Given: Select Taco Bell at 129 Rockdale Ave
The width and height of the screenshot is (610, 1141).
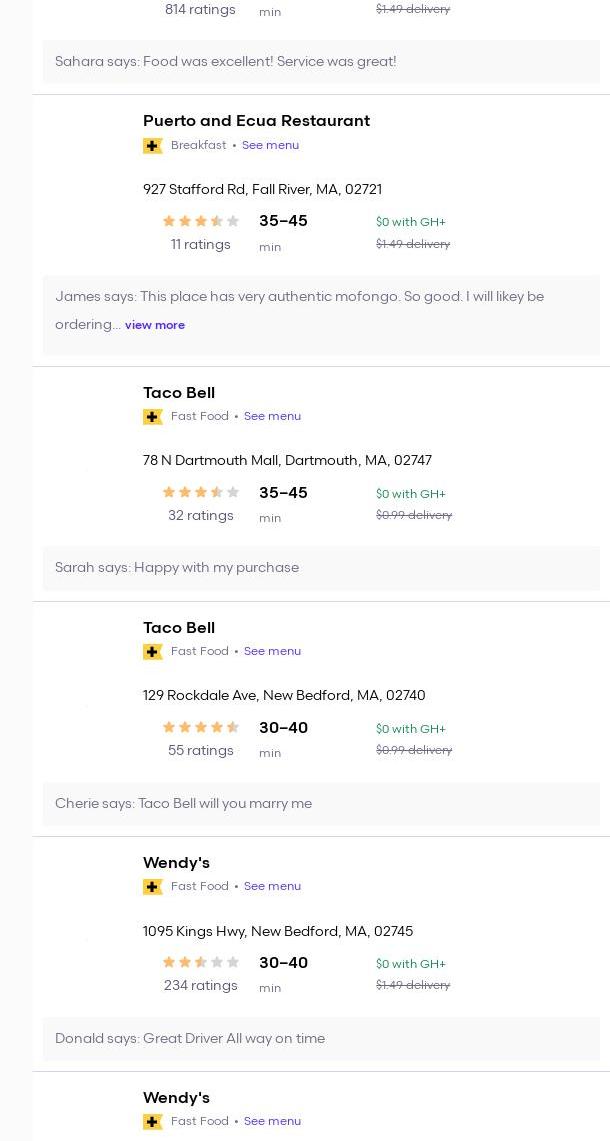Looking at the screenshot, I should click(179, 628).
